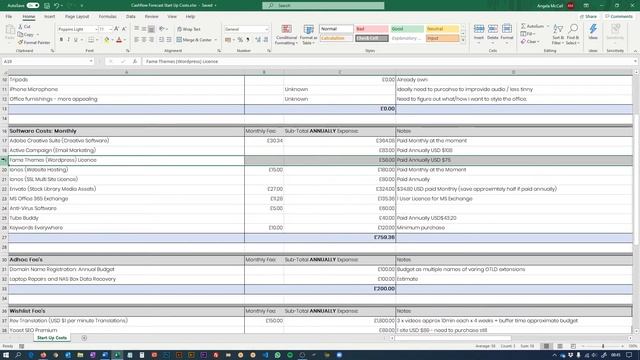Align text left in alignment group
Image resolution: width=640 pixels, height=360 pixels.
(x=137, y=40)
